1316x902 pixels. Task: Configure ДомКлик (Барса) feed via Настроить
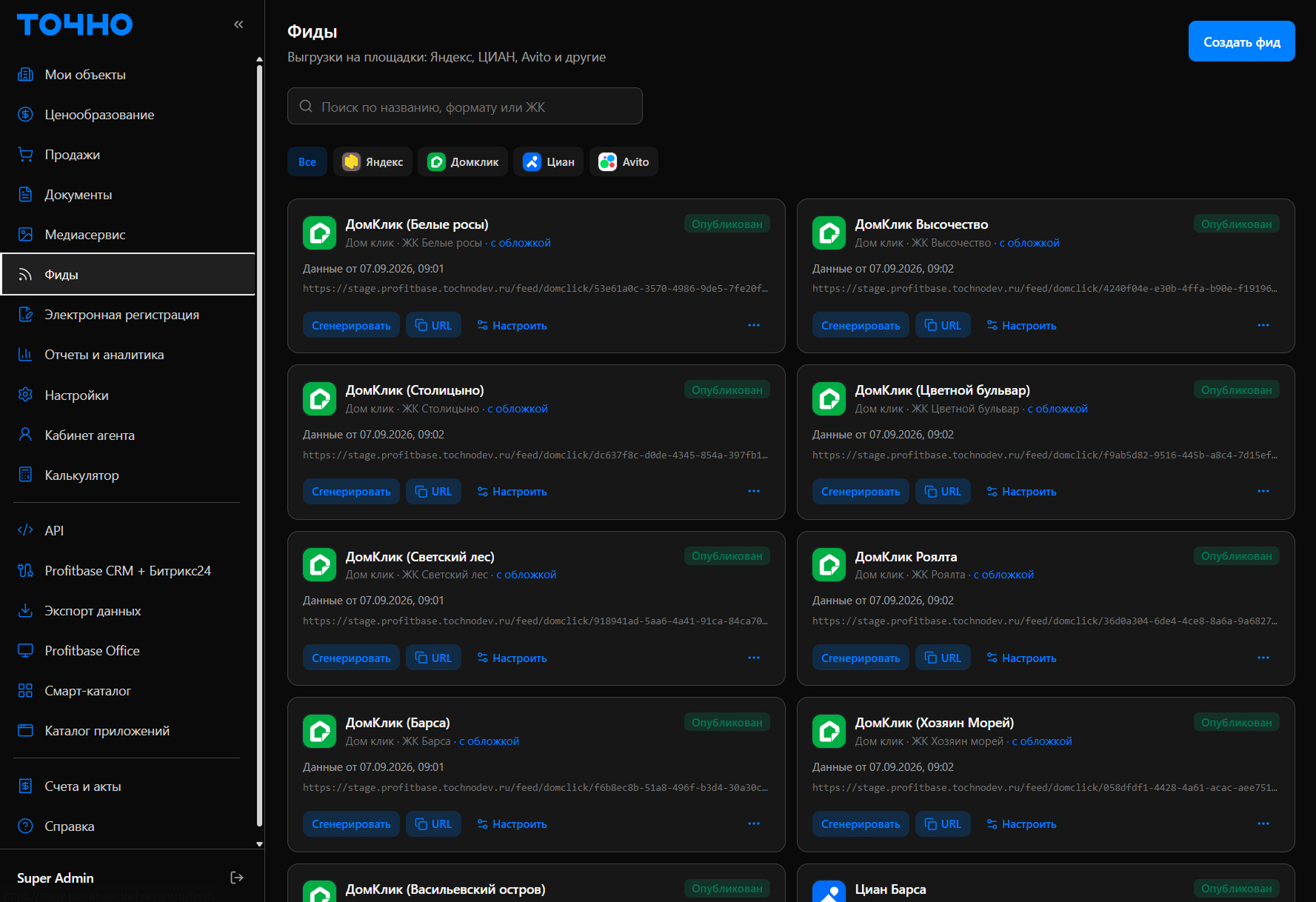click(x=512, y=824)
